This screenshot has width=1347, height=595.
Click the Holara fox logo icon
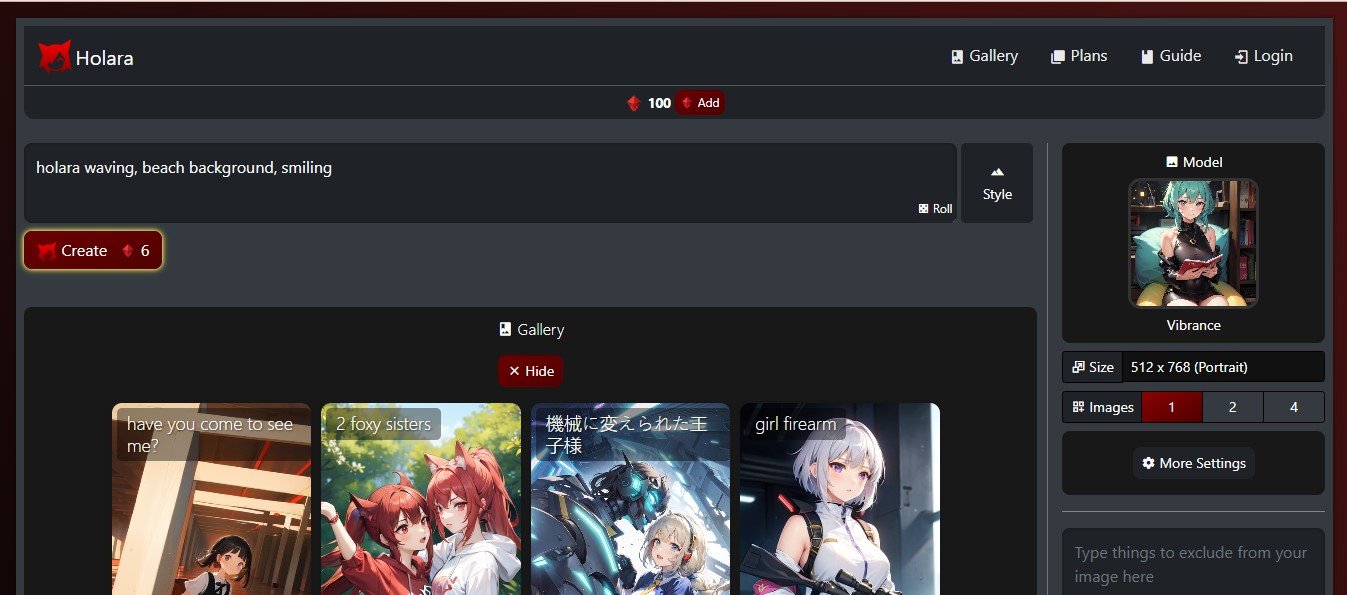(54, 57)
